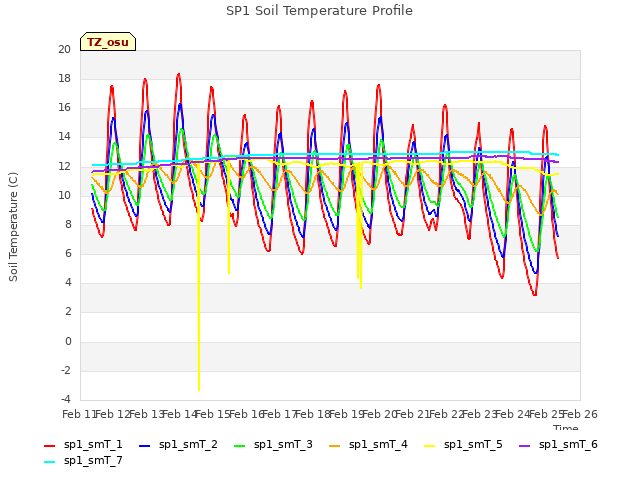
Task: Click the y-axis value 0
Action: 68,341
